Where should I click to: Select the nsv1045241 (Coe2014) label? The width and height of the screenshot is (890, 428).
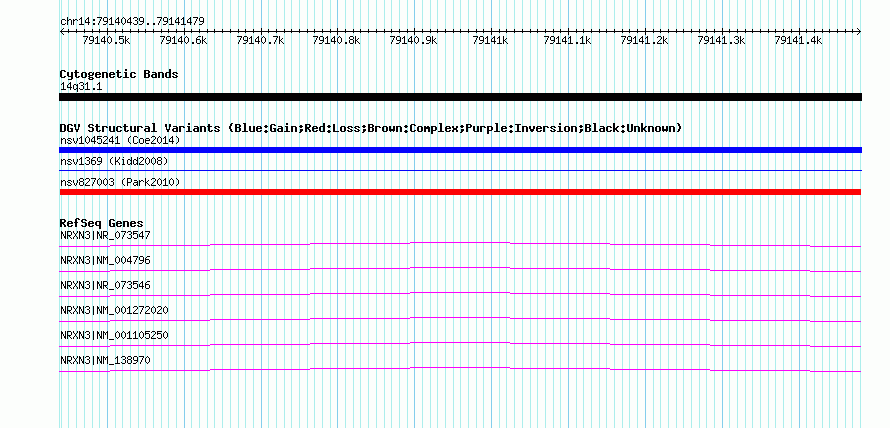(x=120, y=140)
